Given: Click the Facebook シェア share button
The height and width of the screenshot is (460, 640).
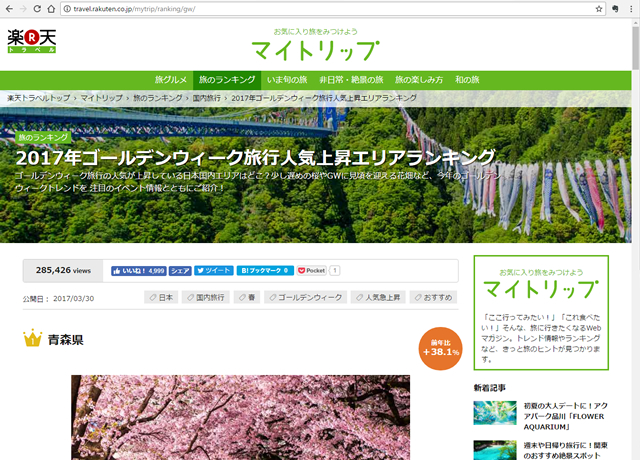Looking at the screenshot, I should point(180,270).
